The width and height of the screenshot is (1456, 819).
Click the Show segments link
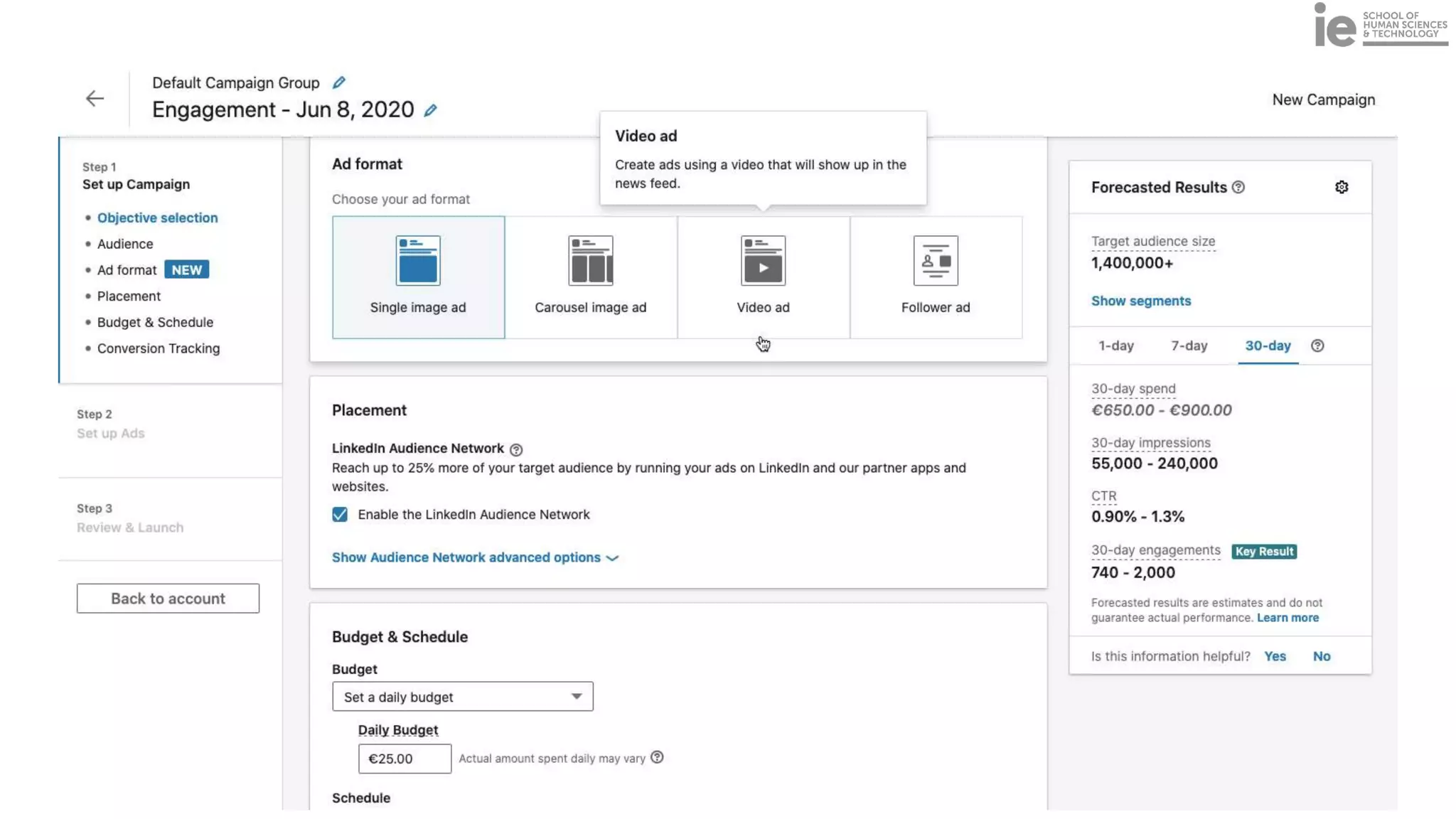pyautogui.click(x=1140, y=301)
